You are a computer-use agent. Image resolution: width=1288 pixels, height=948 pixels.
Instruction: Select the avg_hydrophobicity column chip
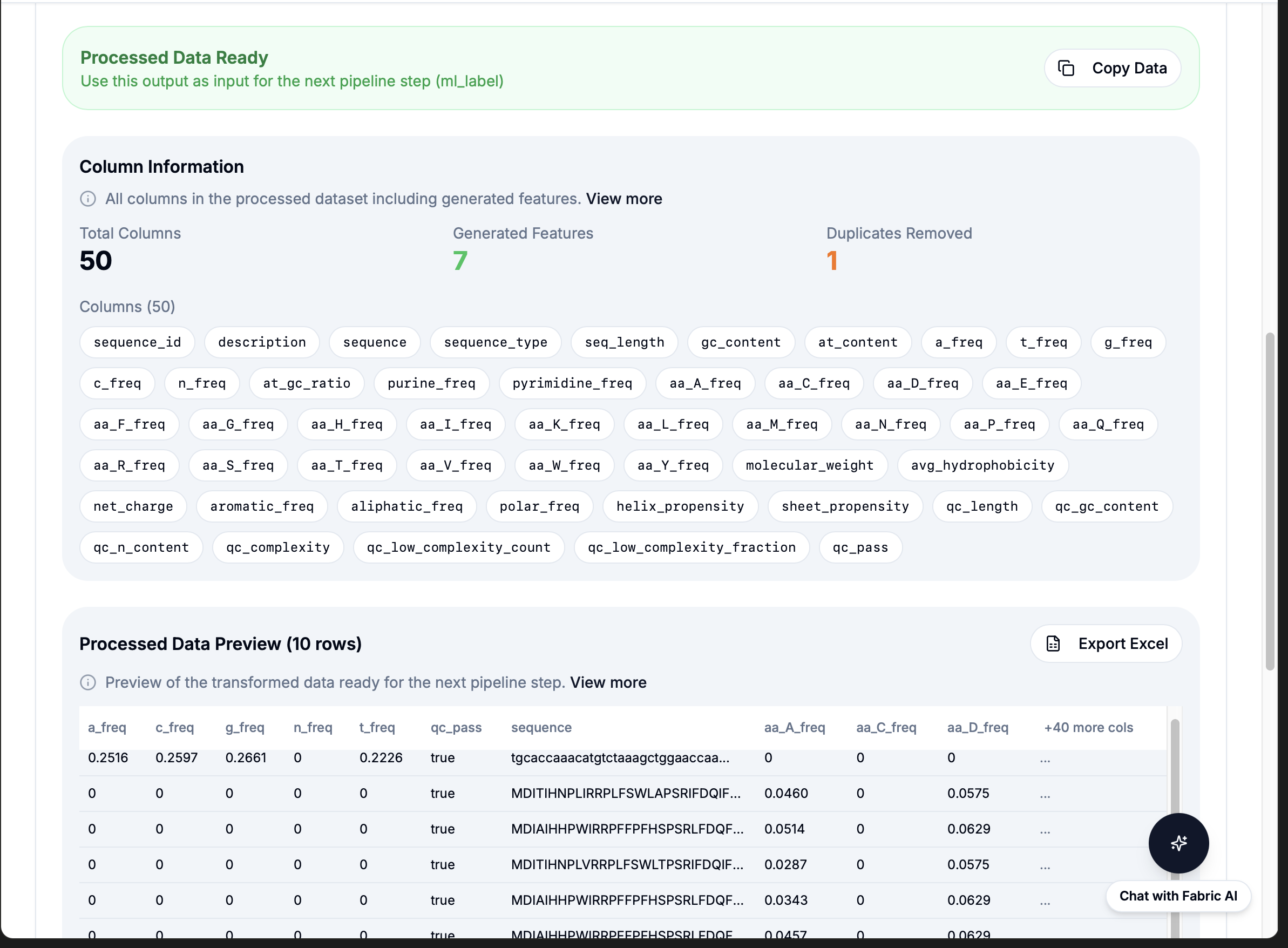point(982,465)
